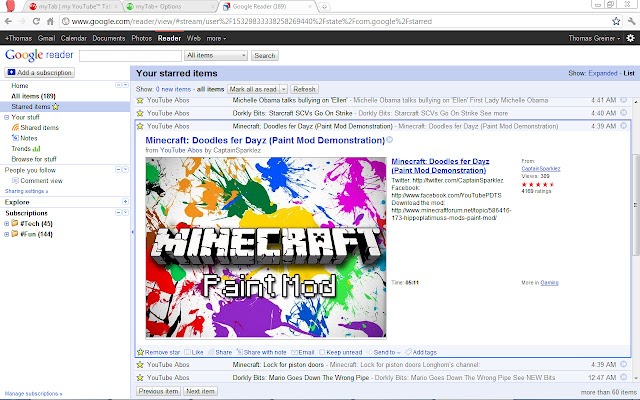
Task: Open the Mark all as read dropdown arrow
Action: point(284,89)
